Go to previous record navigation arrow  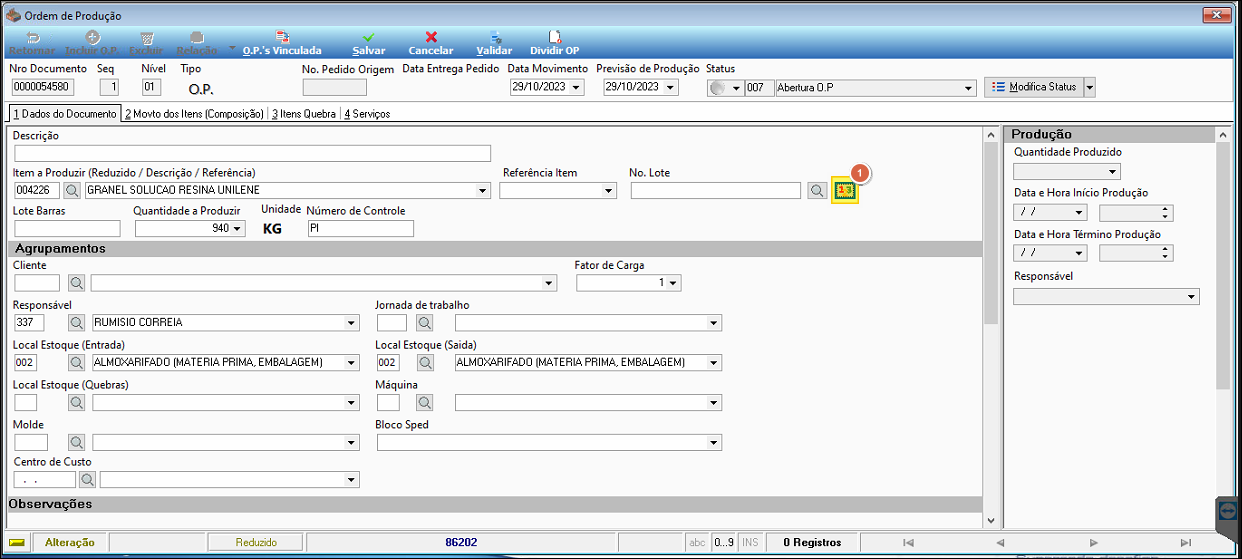(999, 542)
